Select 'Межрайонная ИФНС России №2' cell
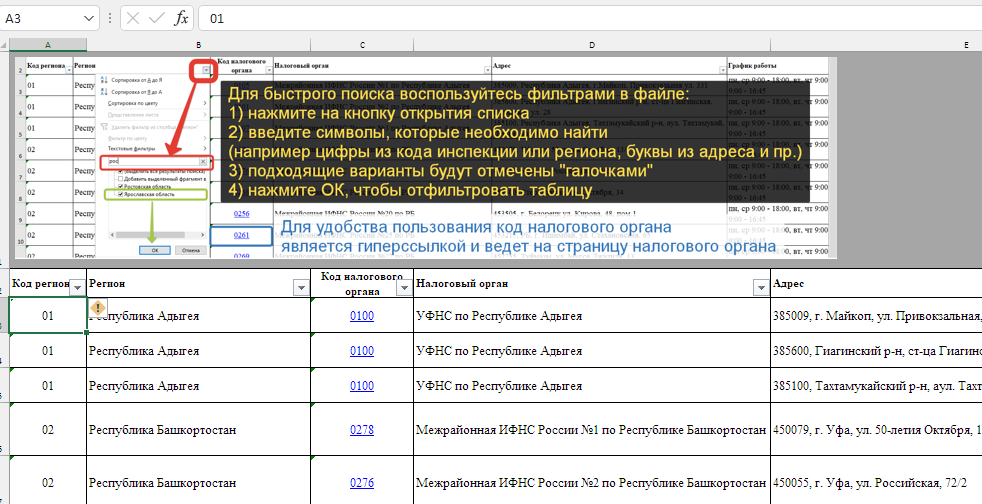 coord(592,483)
